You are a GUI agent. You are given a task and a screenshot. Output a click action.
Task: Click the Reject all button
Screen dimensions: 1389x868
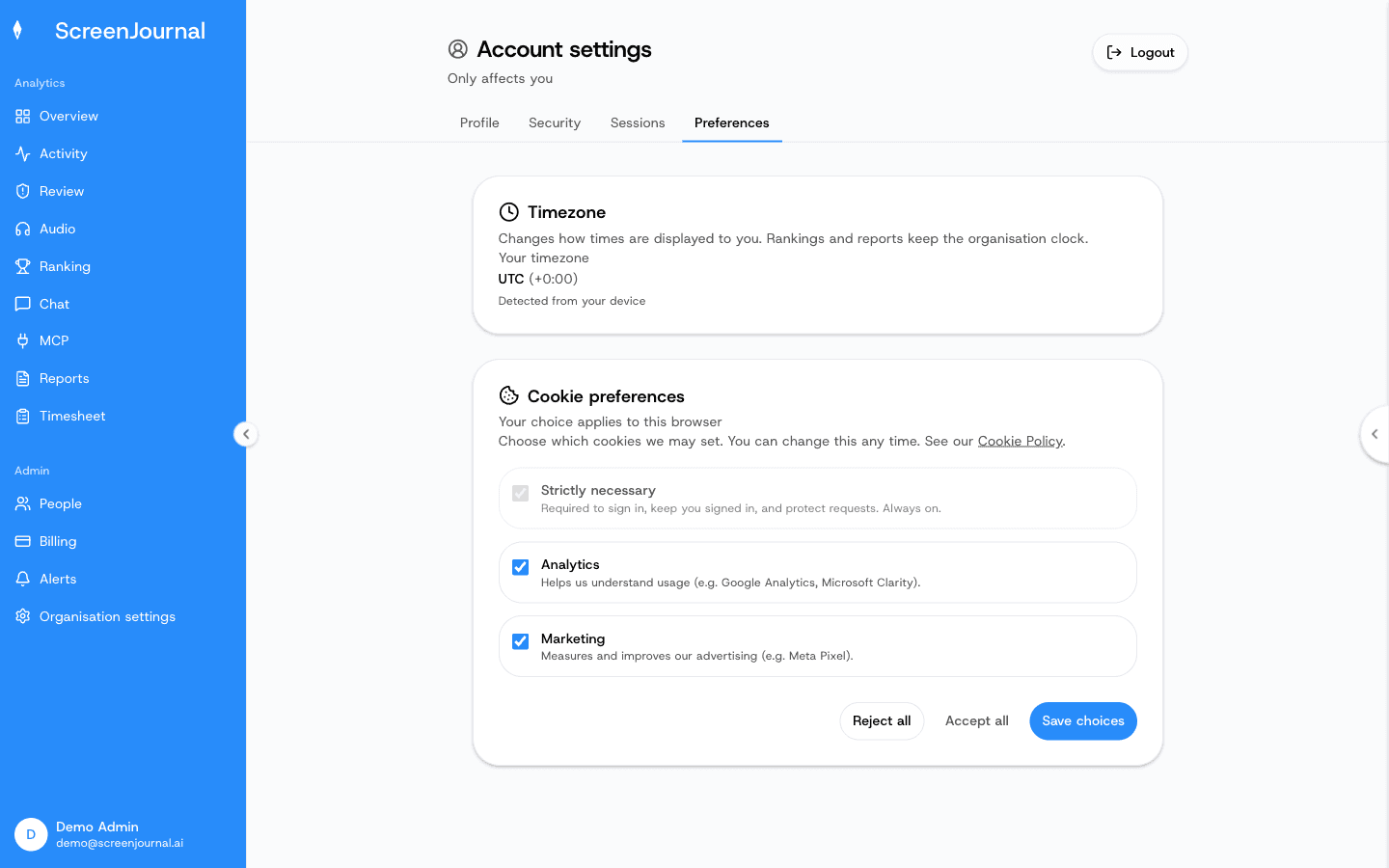click(882, 721)
